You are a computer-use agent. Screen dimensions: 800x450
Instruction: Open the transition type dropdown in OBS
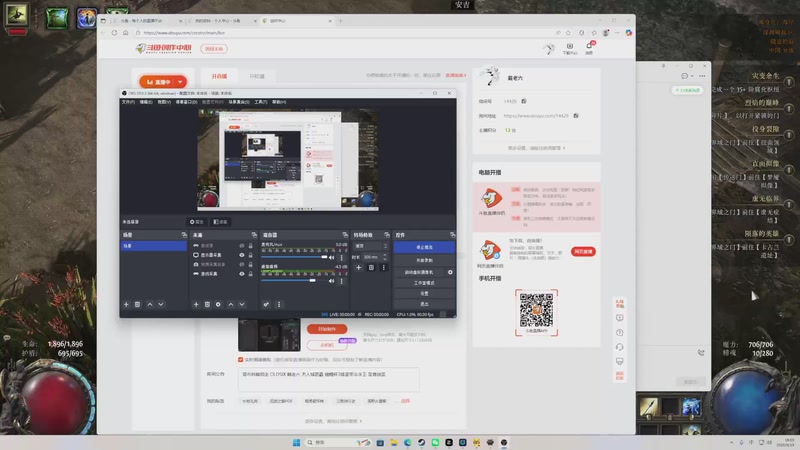(371, 246)
